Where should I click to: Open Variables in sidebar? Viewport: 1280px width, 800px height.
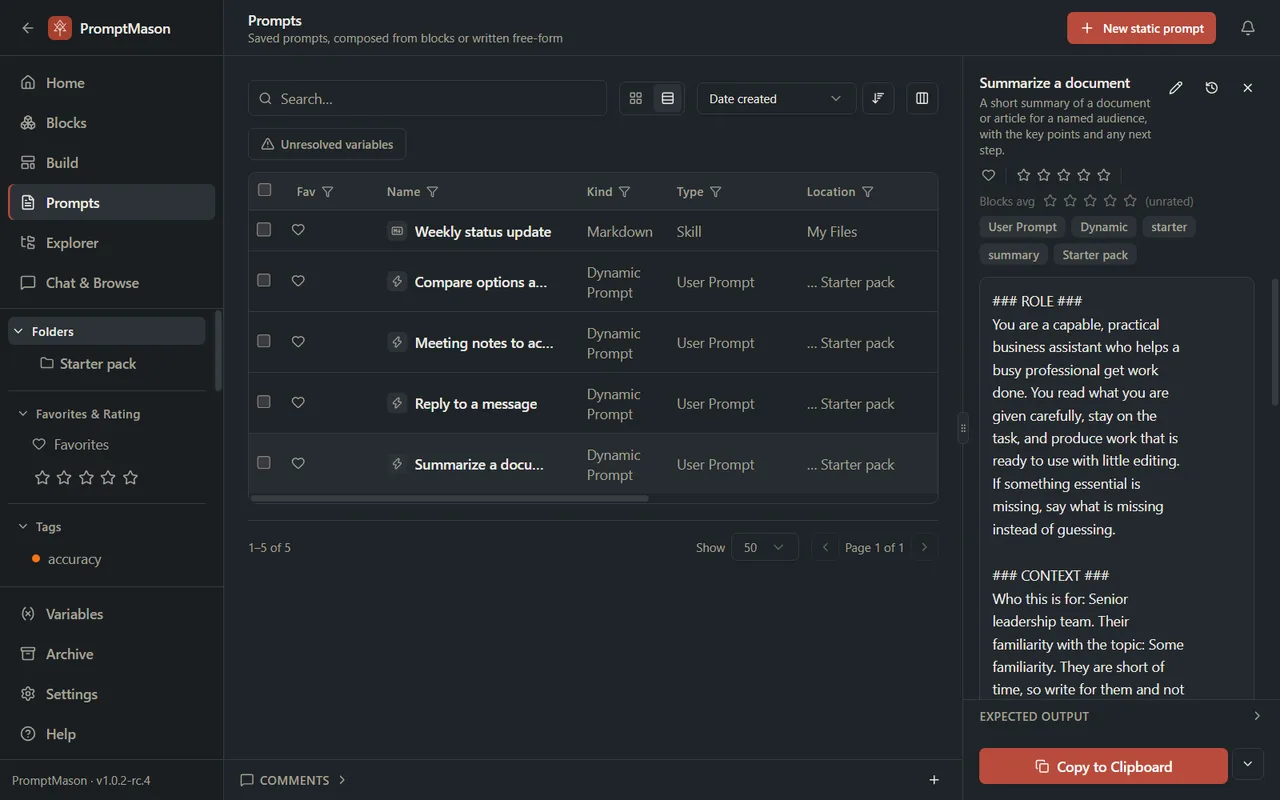click(111, 614)
